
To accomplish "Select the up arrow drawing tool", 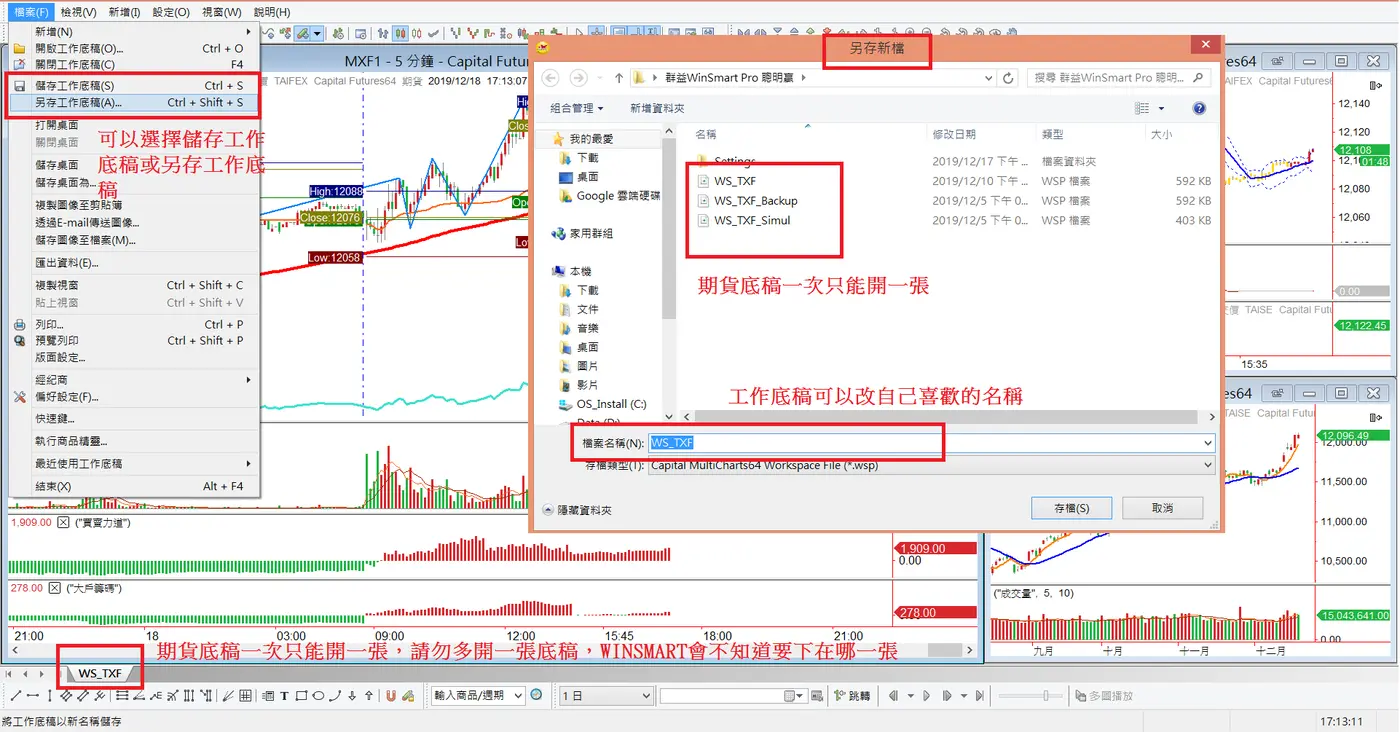I will (369, 696).
